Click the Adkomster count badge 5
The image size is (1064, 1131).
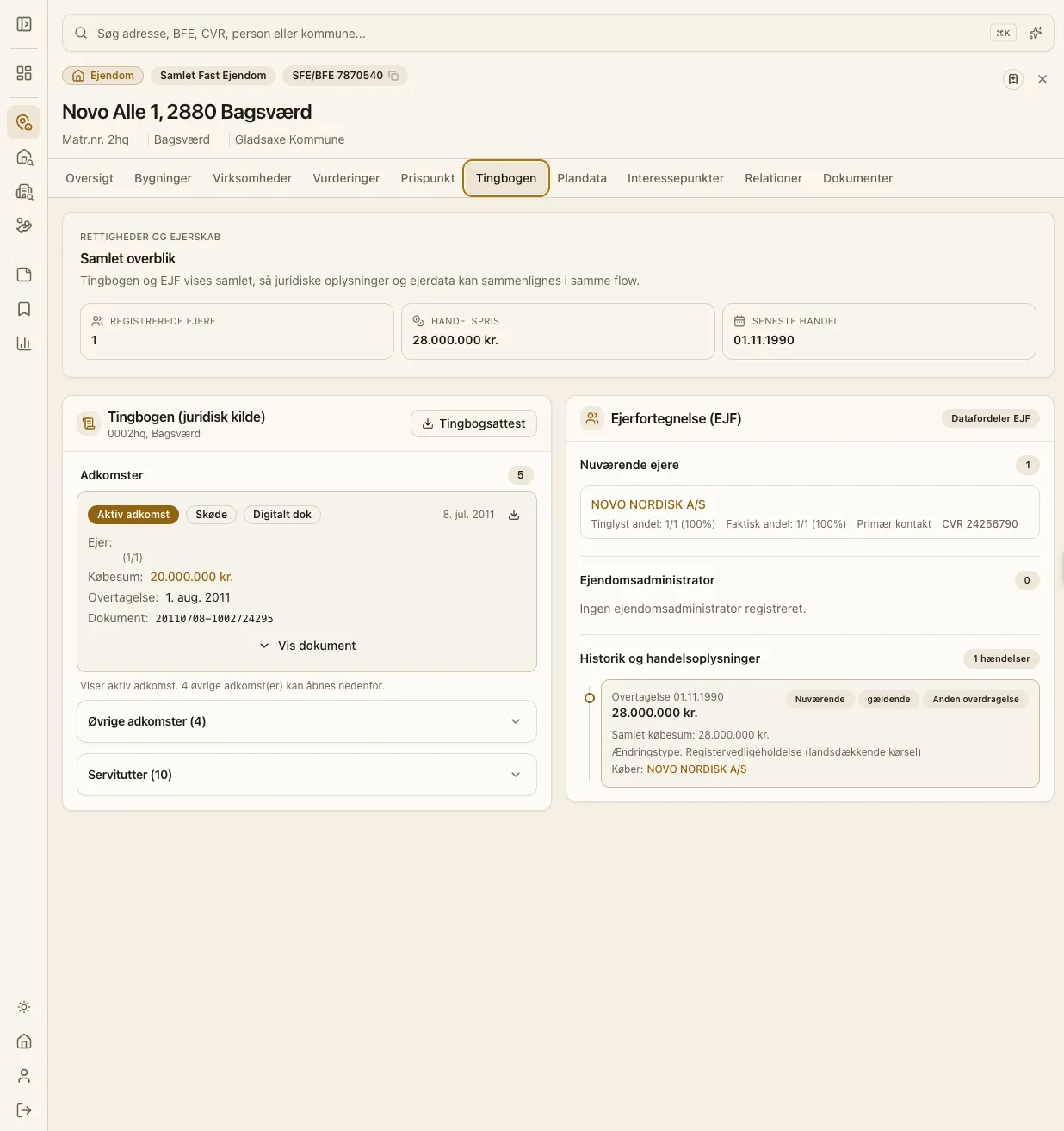point(520,475)
